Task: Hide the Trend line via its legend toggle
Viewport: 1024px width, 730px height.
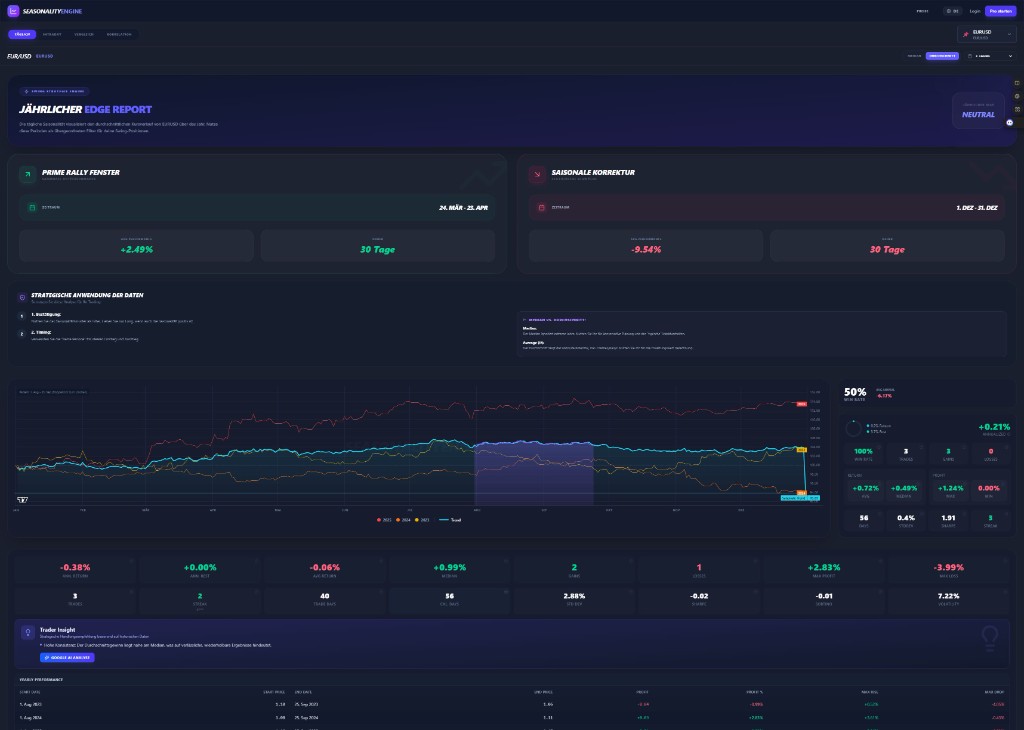Action: click(x=449, y=520)
